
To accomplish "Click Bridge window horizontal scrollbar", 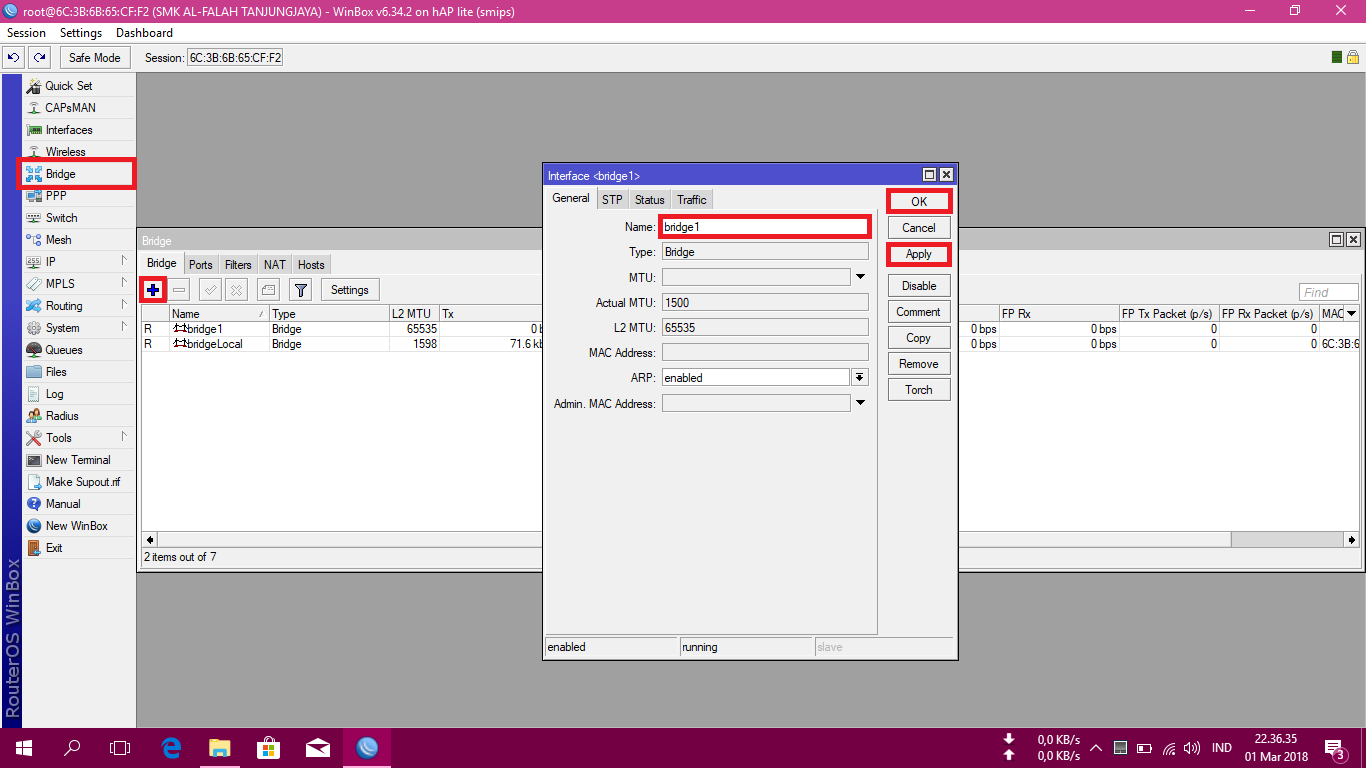I will pos(750,540).
